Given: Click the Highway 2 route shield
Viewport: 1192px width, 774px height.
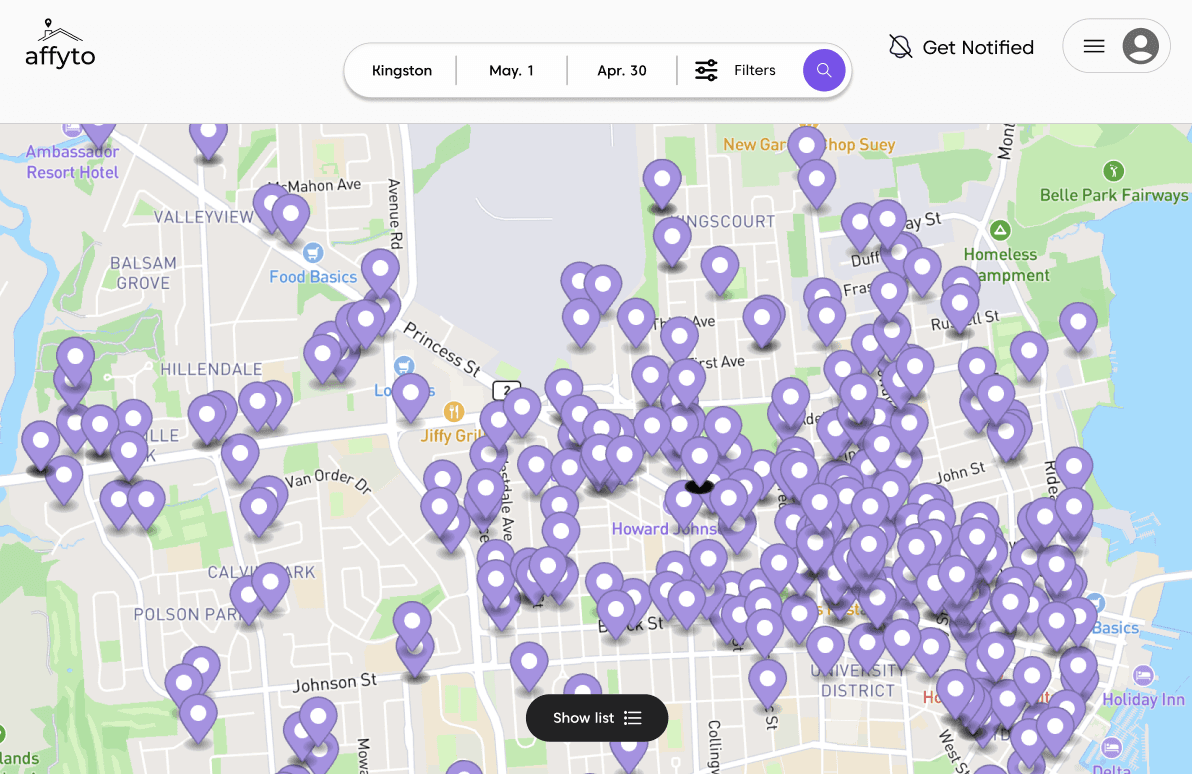Looking at the screenshot, I should pos(506,391).
